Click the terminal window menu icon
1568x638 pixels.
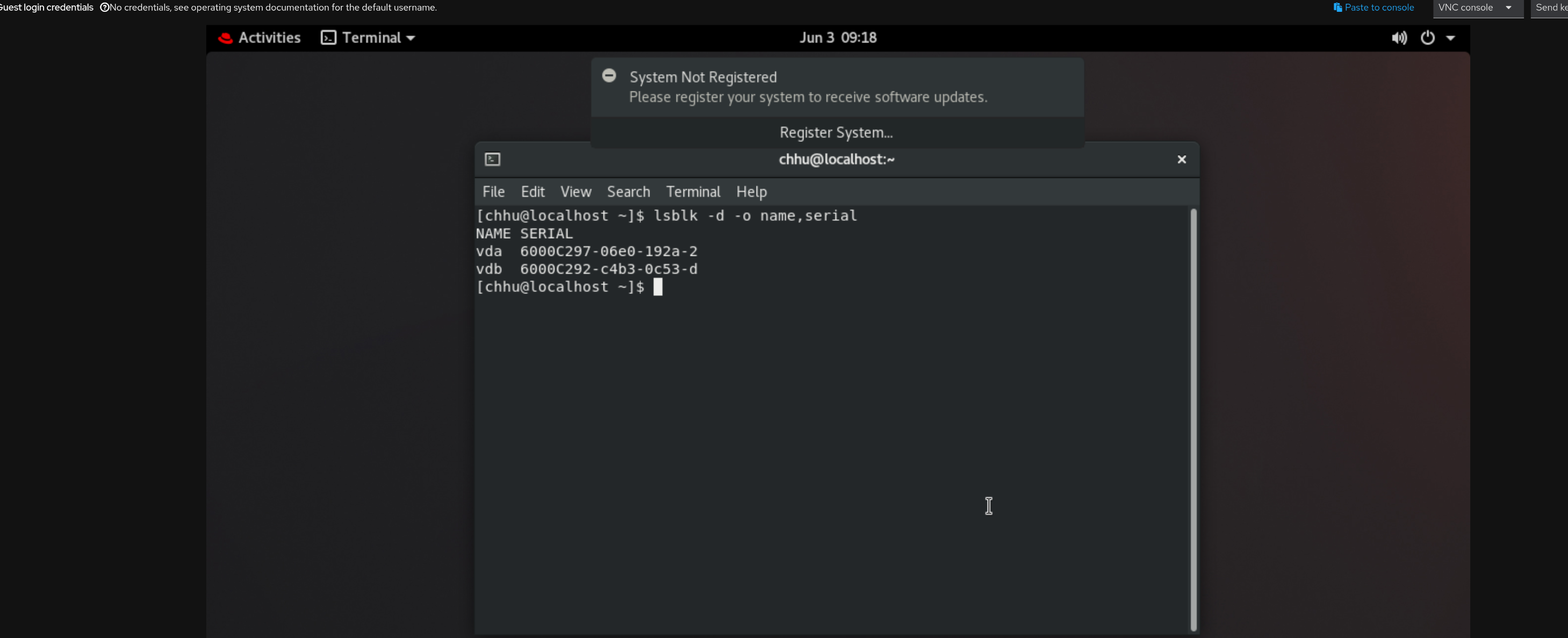pyautogui.click(x=492, y=160)
